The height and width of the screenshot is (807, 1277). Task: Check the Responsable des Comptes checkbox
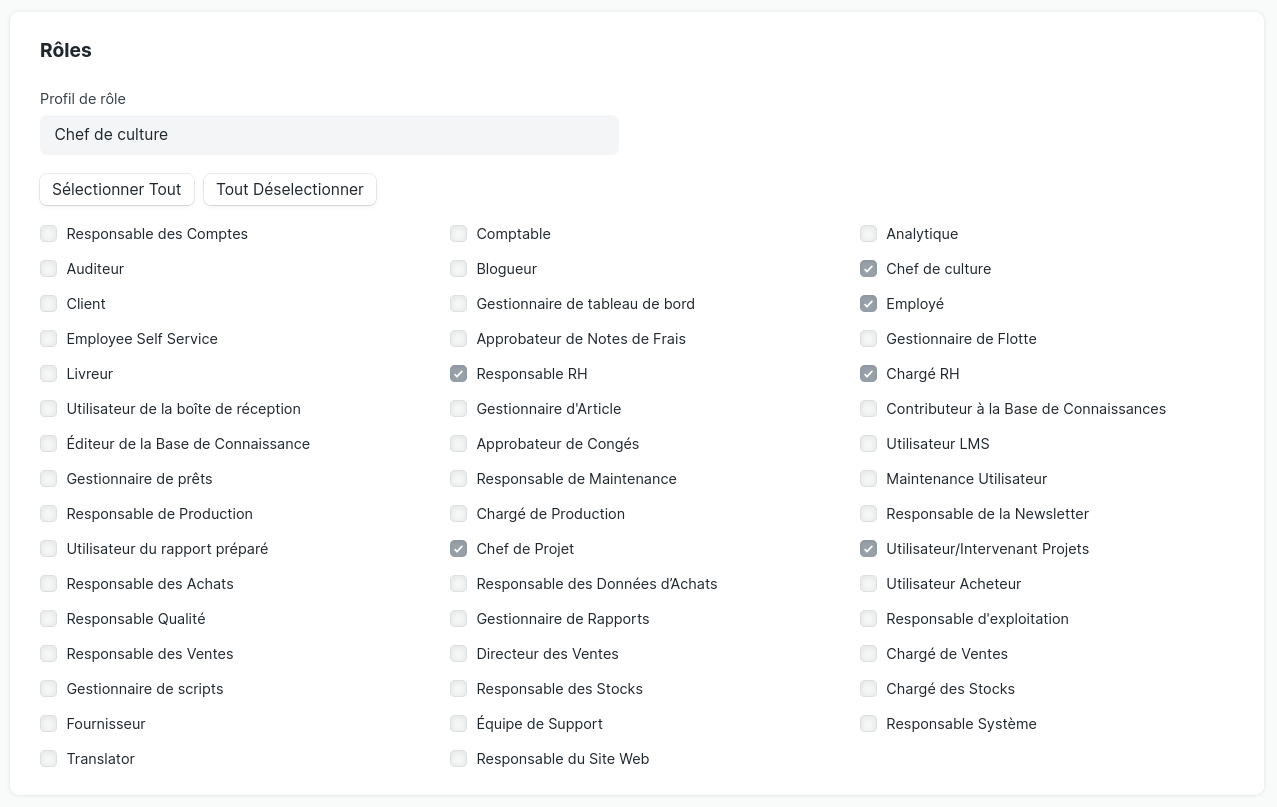pos(48,234)
